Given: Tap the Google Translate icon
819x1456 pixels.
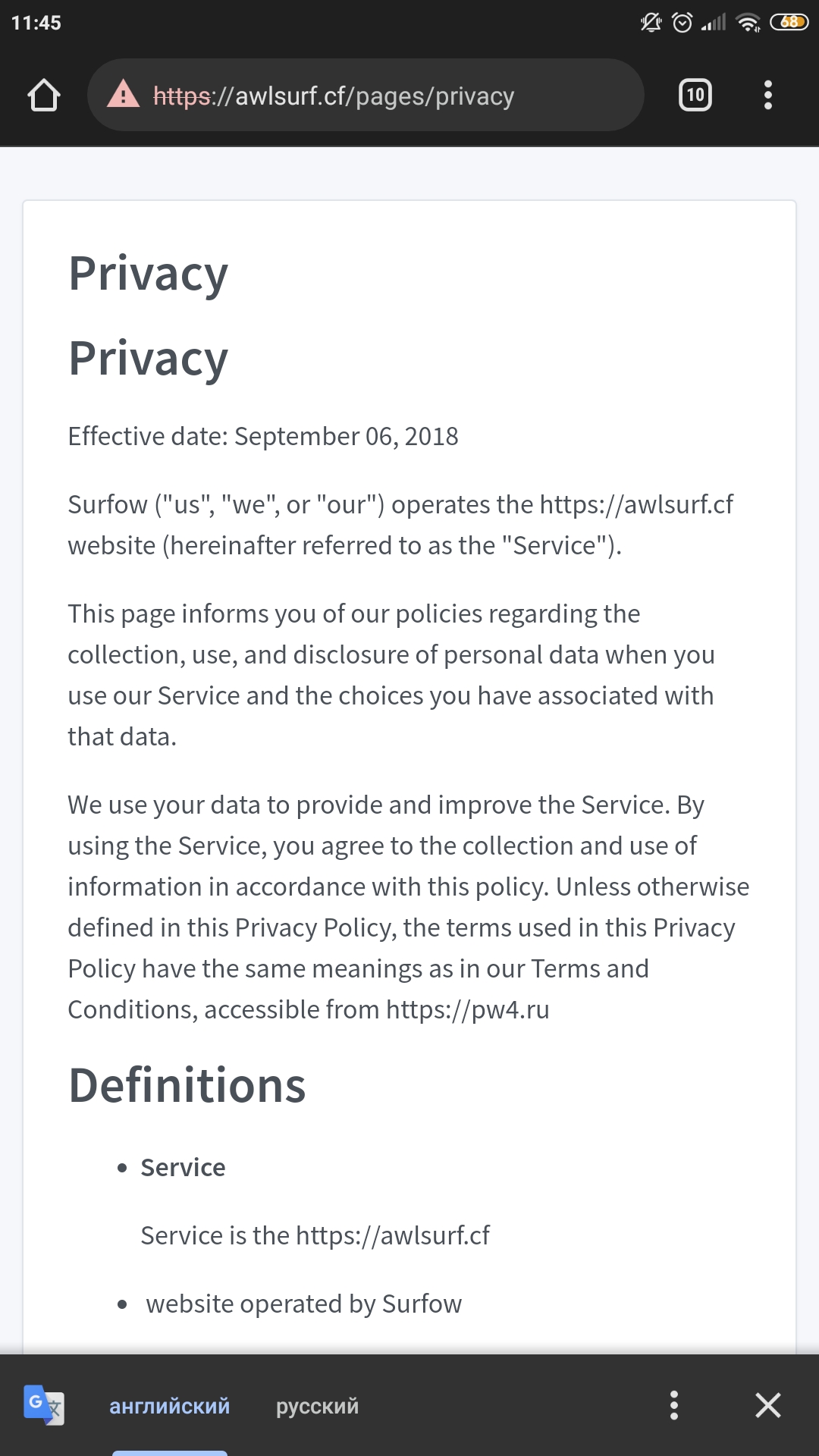Looking at the screenshot, I should click(x=44, y=1405).
